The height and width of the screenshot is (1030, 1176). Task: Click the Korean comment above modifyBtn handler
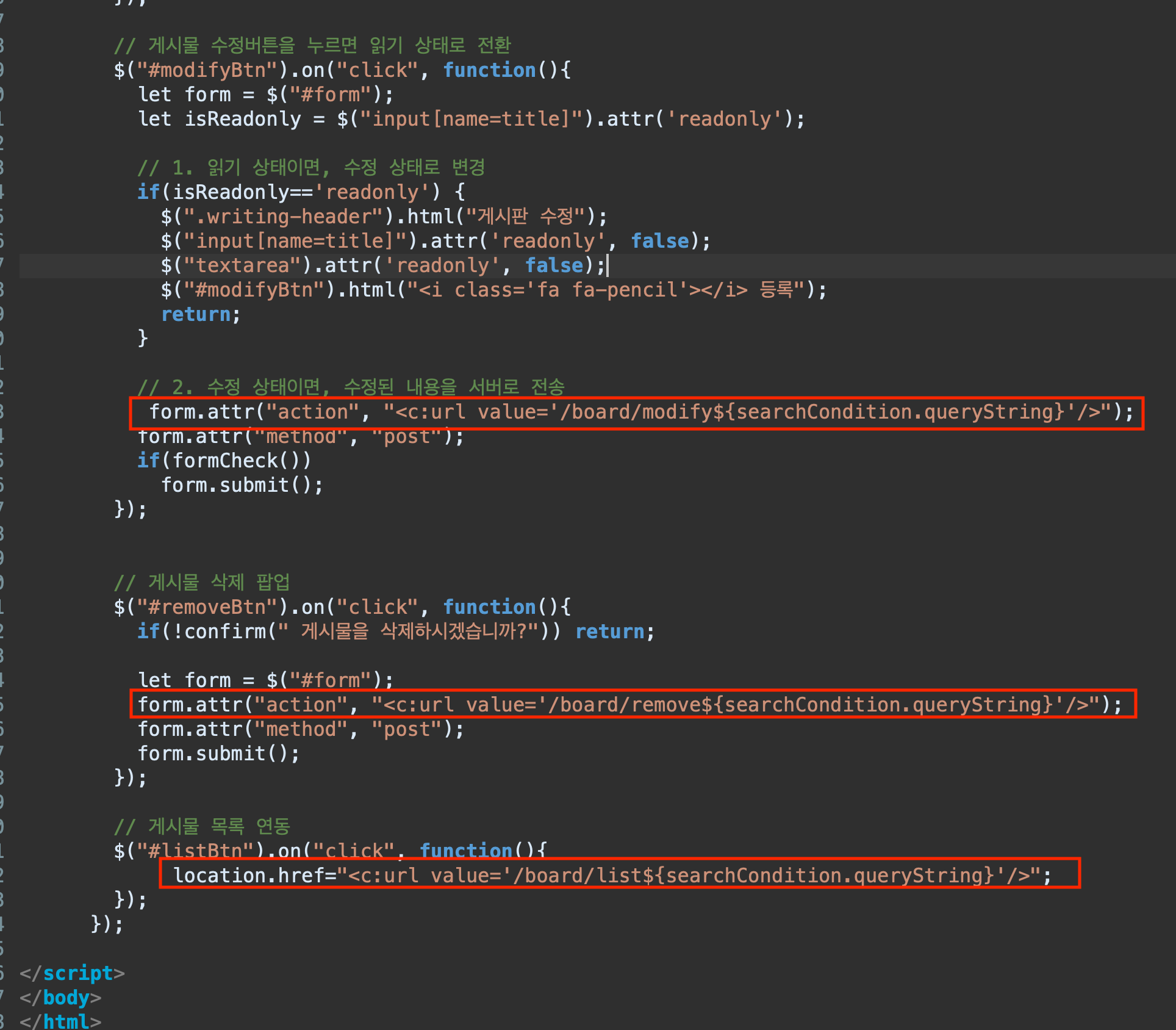(x=312, y=46)
